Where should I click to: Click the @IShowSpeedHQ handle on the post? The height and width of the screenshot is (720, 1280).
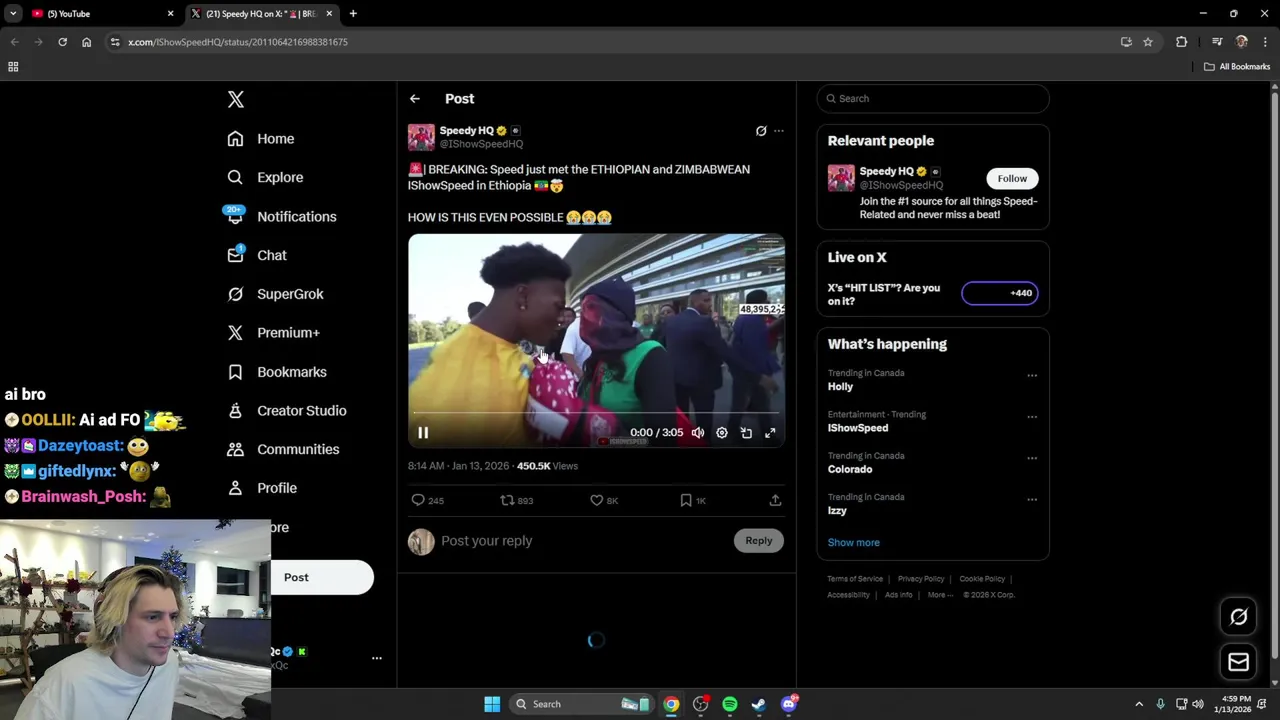(481, 144)
